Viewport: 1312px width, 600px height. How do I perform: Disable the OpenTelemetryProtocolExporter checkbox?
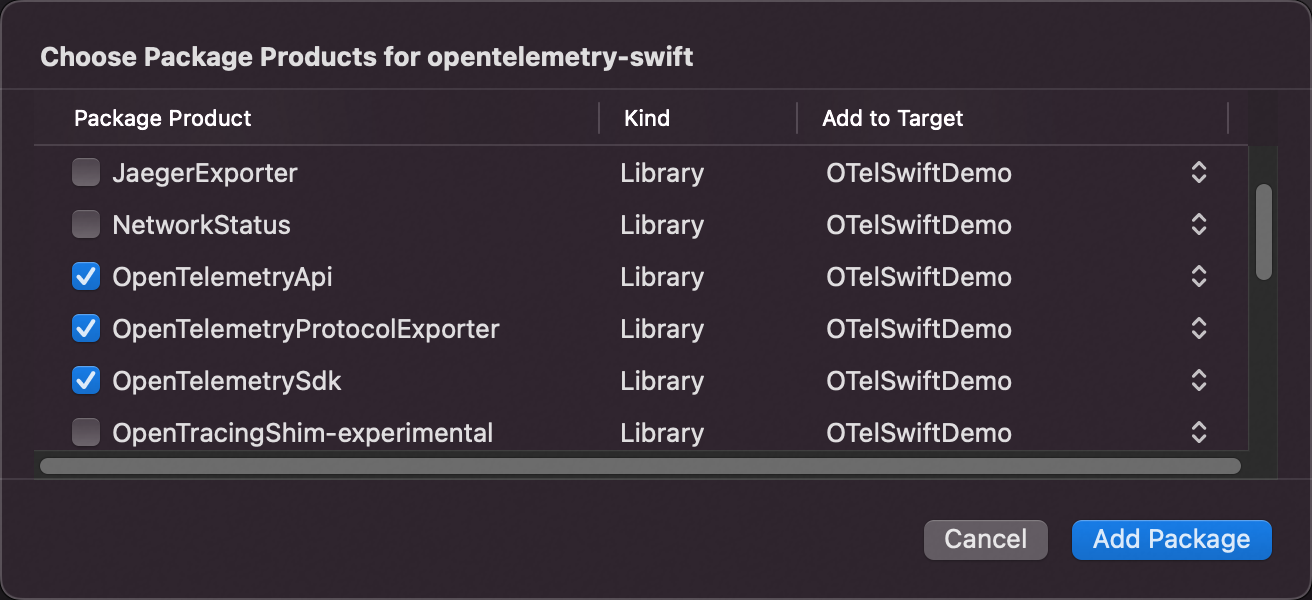coord(86,328)
